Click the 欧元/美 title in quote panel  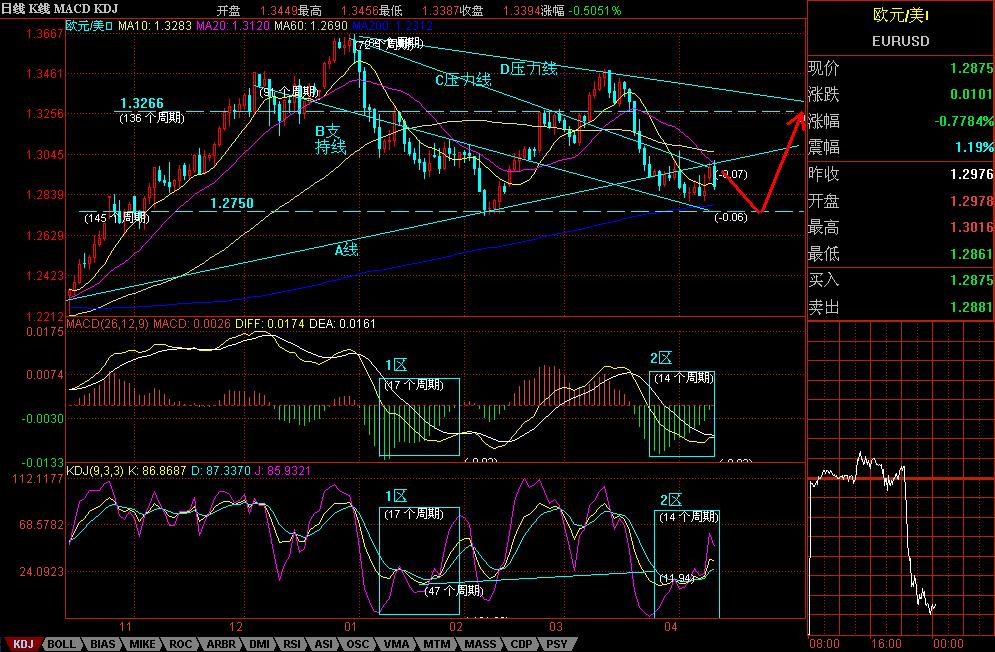coord(900,15)
